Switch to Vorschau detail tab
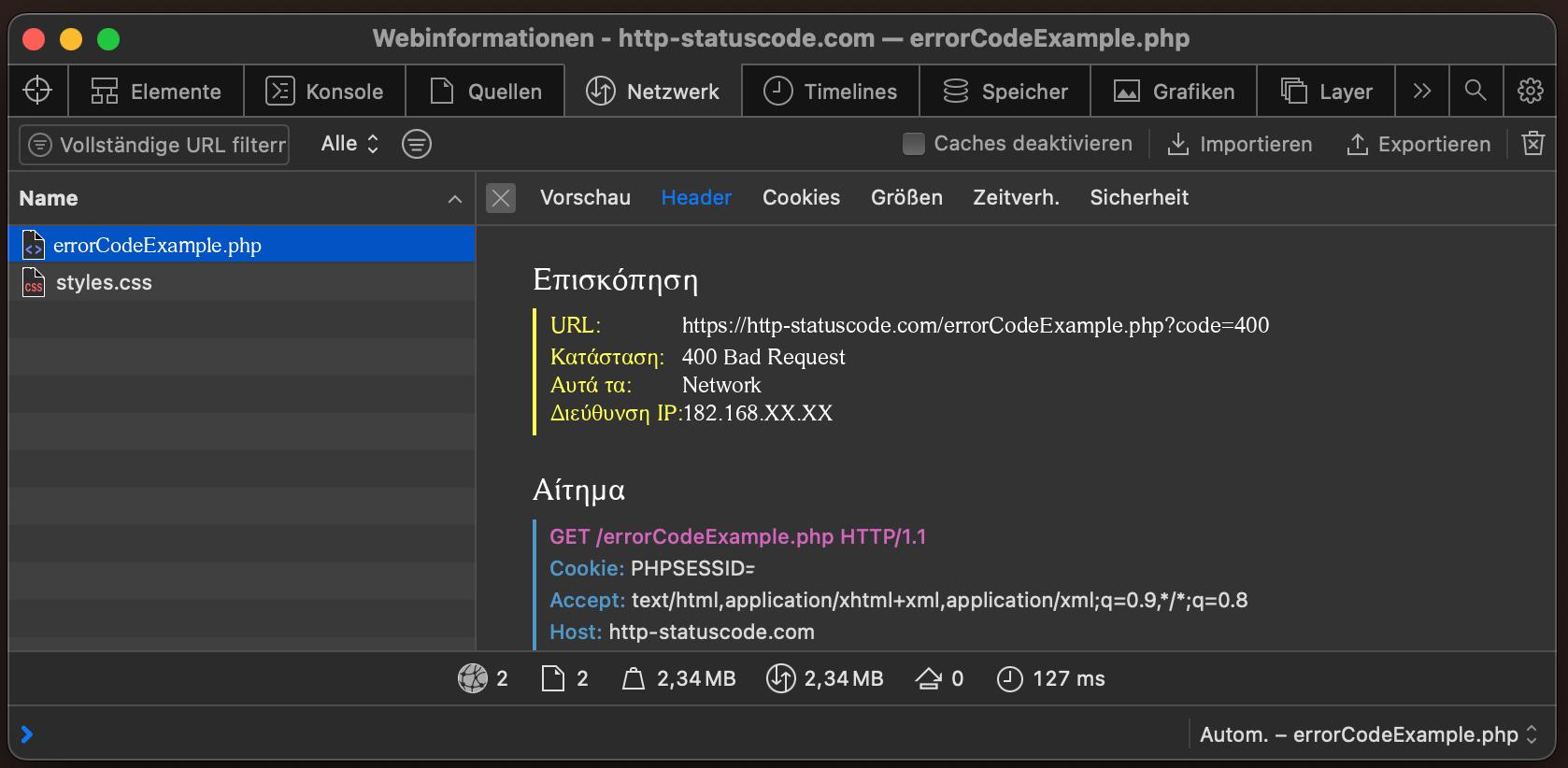Image resolution: width=1568 pixels, height=768 pixels. (x=585, y=197)
